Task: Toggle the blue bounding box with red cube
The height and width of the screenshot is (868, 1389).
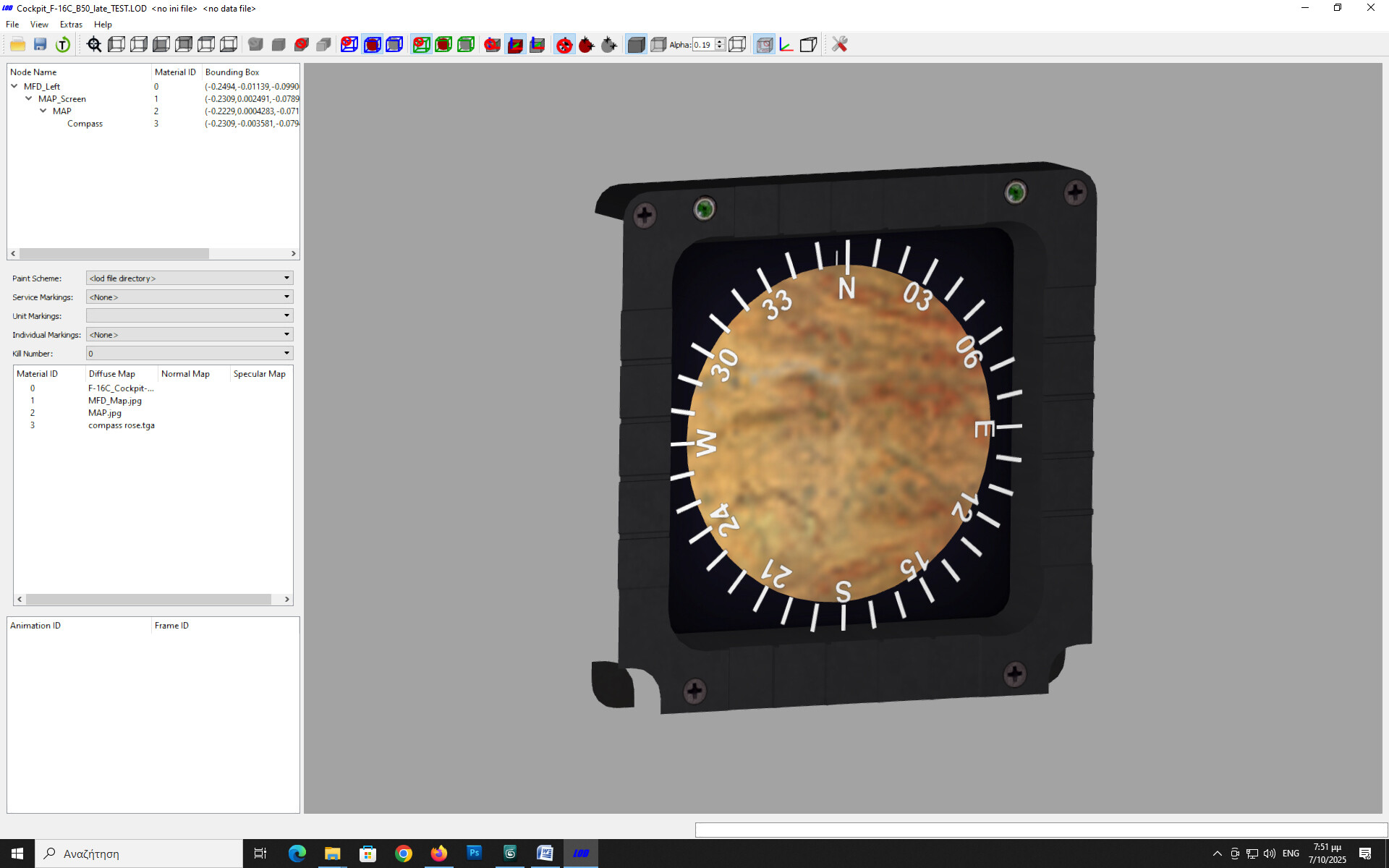Action: 372,45
